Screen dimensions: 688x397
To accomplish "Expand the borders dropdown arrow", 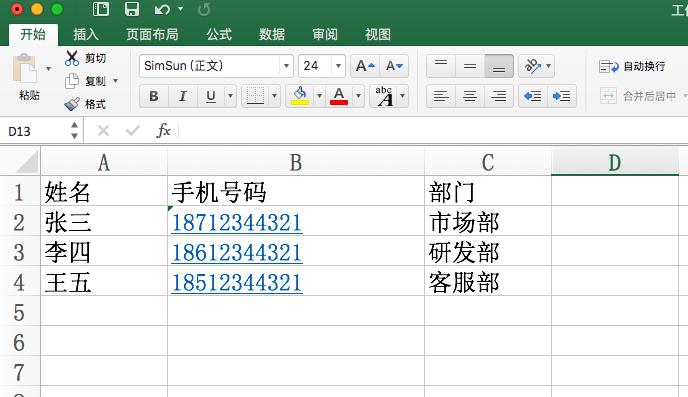I will click(274, 96).
